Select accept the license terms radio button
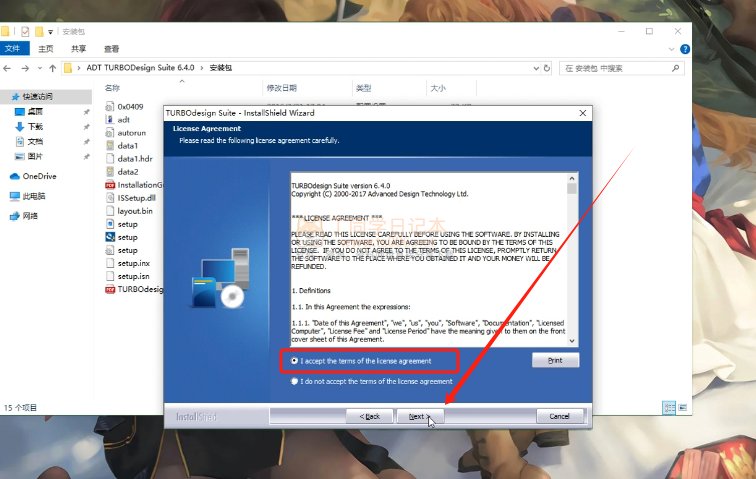 point(294,361)
